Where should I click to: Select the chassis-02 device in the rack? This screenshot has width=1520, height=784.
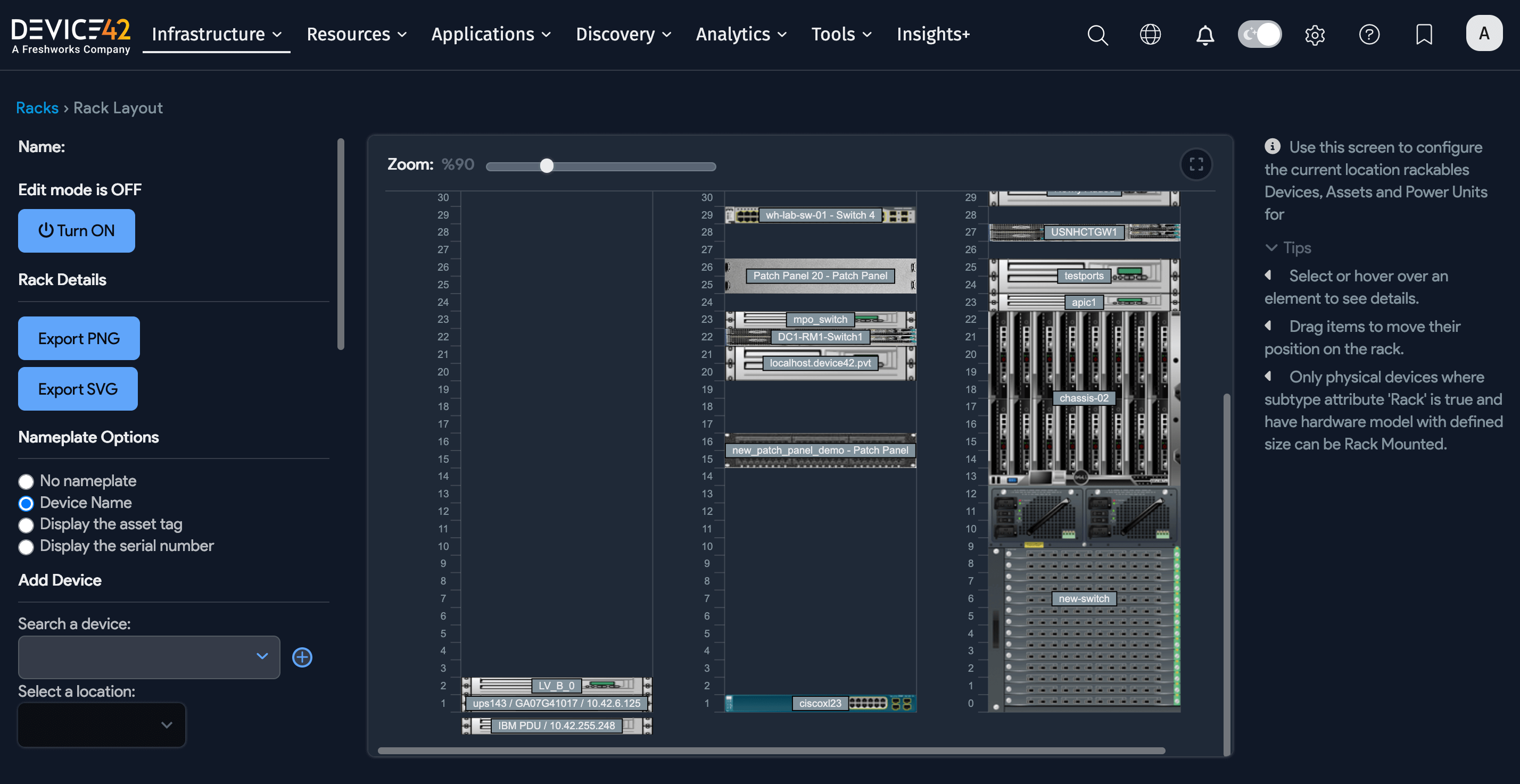pos(1084,398)
